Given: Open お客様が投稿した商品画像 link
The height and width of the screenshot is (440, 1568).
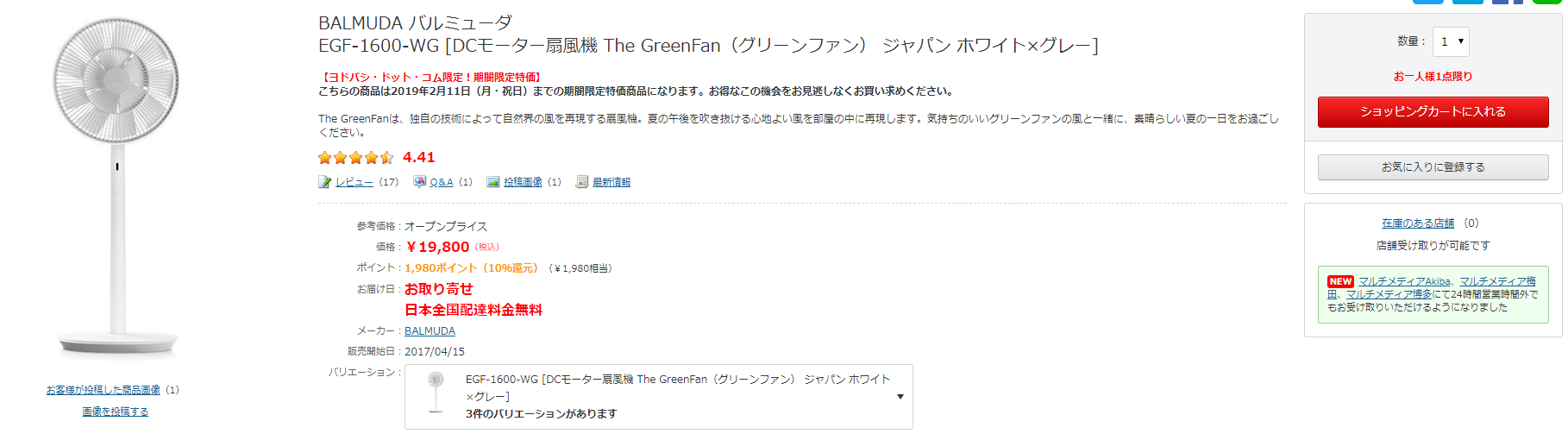Looking at the screenshot, I should [103, 390].
